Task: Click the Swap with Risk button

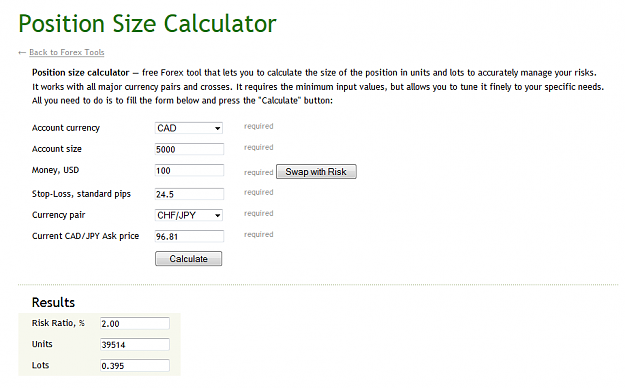Action: [316, 171]
